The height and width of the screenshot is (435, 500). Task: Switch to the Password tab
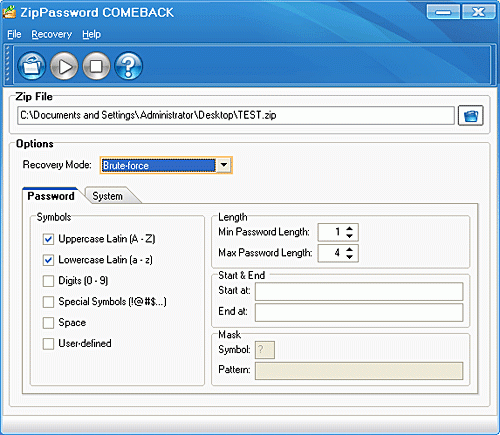(51, 196)
